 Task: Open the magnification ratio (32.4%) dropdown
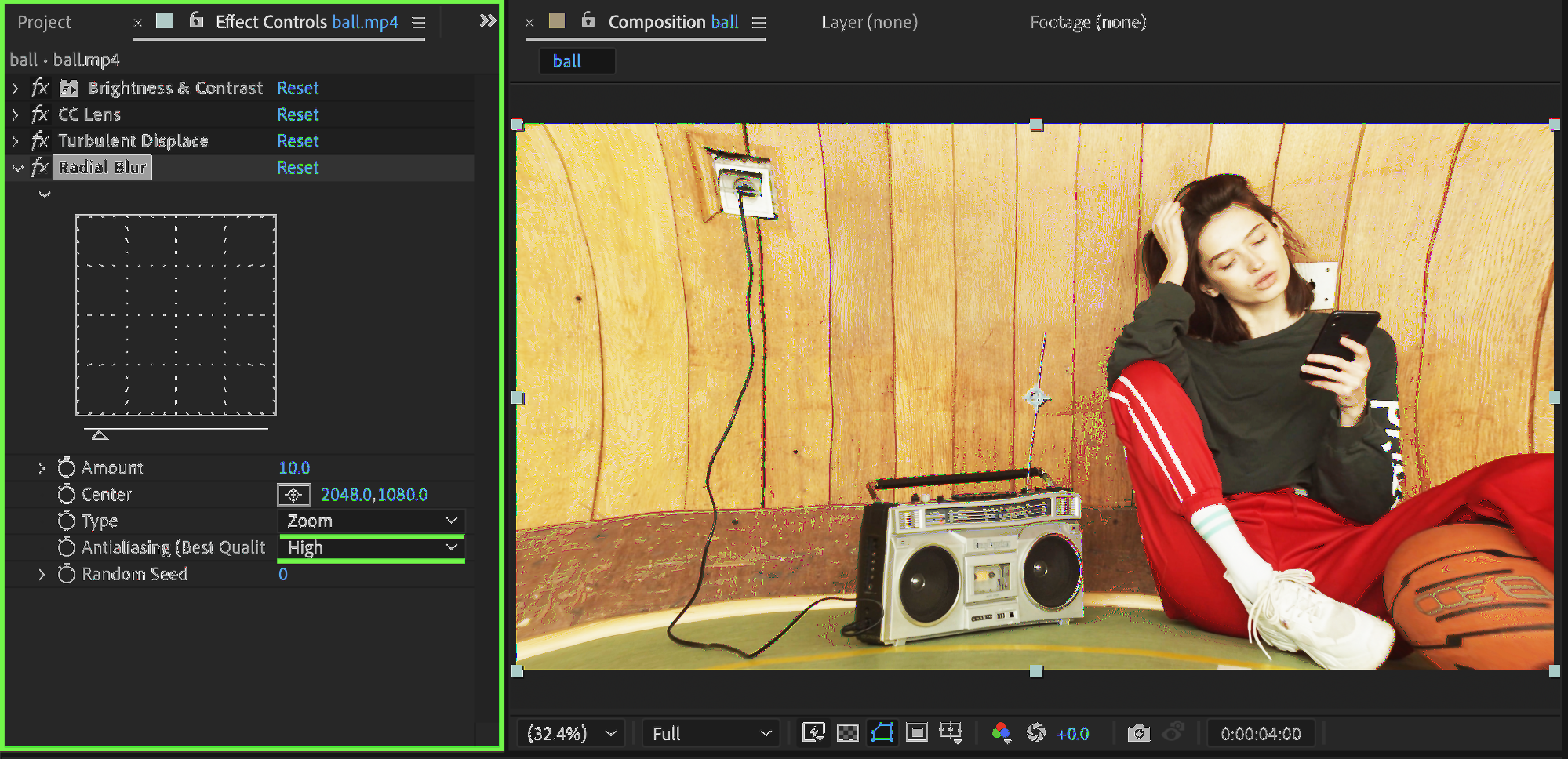tap(571, 734)
